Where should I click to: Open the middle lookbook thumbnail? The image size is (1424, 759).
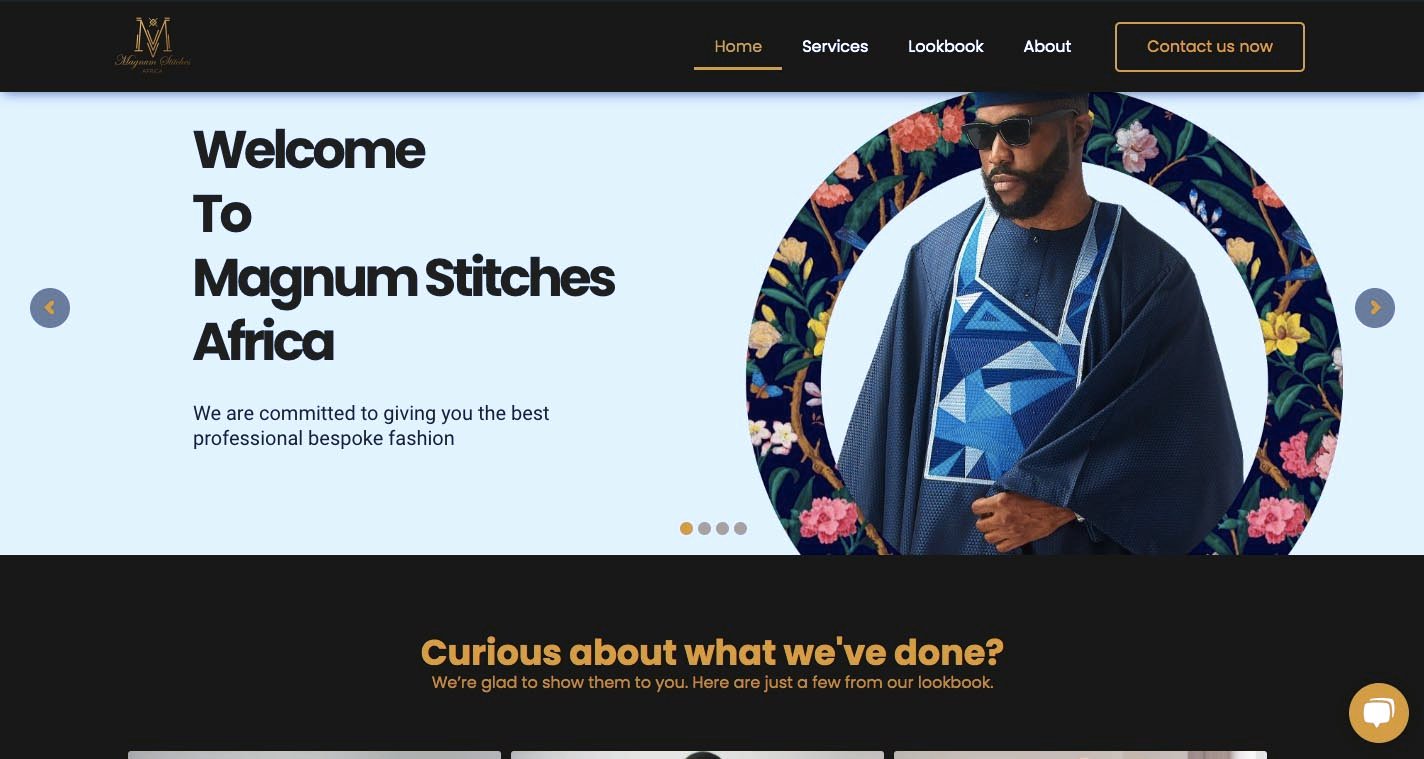click(x=697, y=755)
